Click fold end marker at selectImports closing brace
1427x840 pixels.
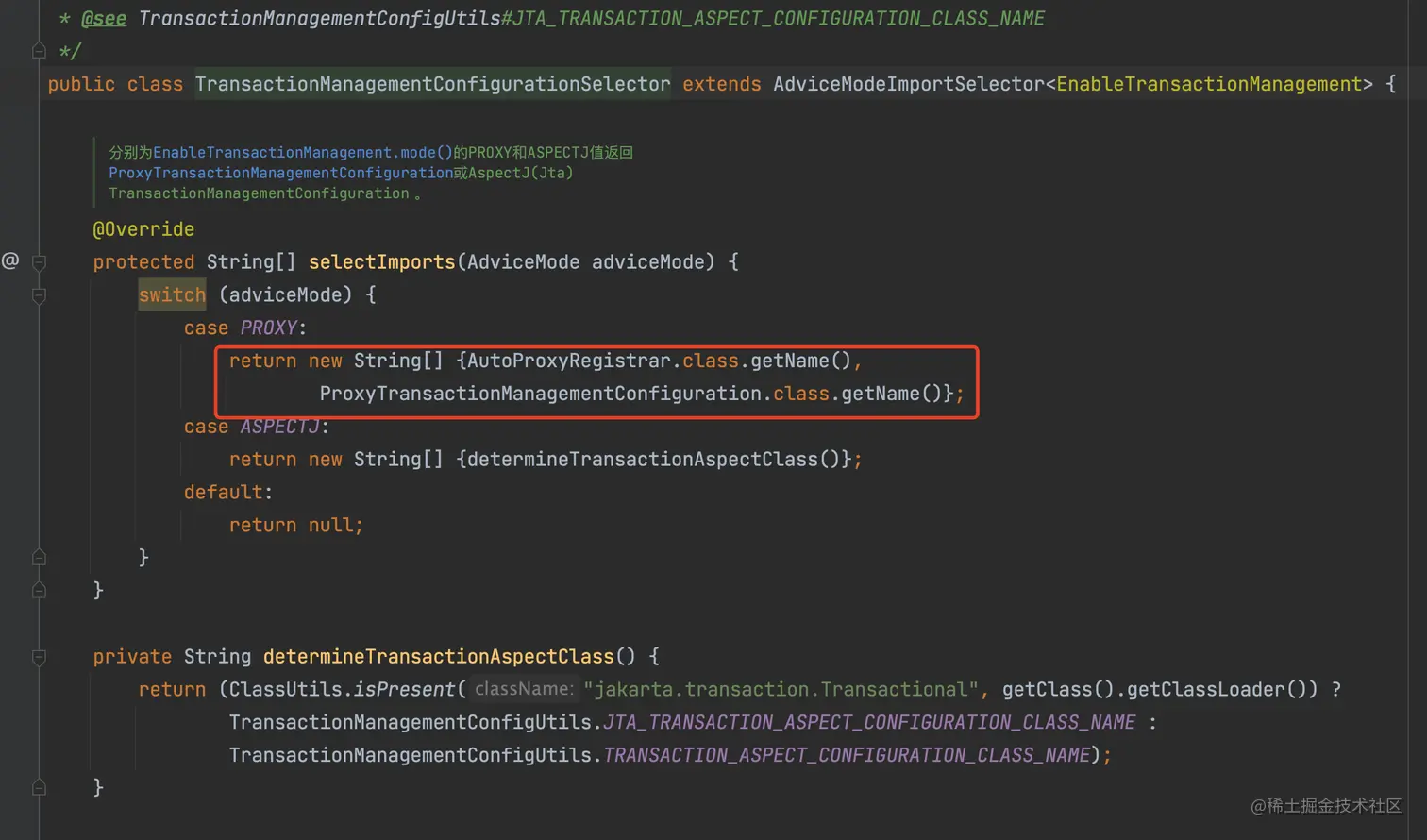pyautogui.click(x=39, y=590)
